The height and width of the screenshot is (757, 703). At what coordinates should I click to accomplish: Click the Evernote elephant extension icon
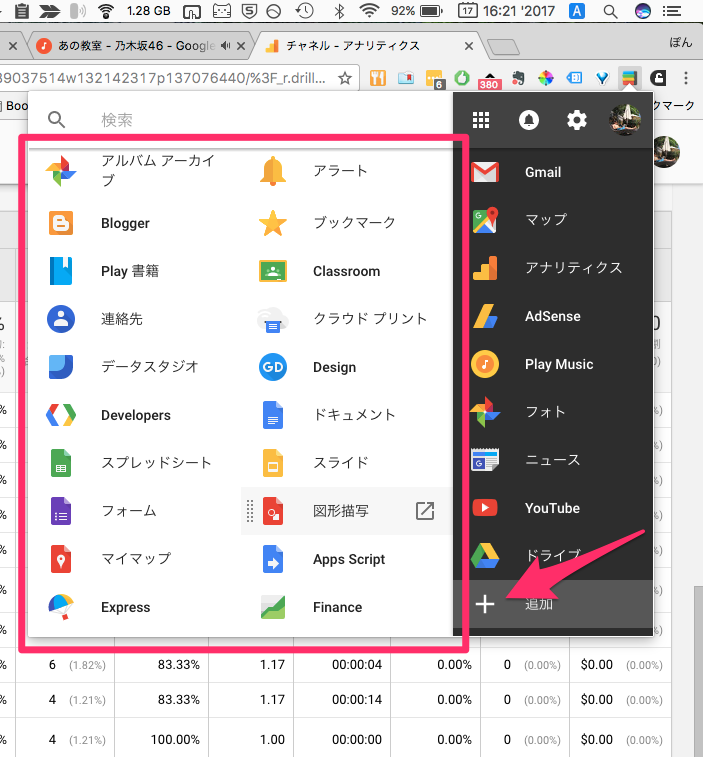pyautogui.click(x=518, y=78)
